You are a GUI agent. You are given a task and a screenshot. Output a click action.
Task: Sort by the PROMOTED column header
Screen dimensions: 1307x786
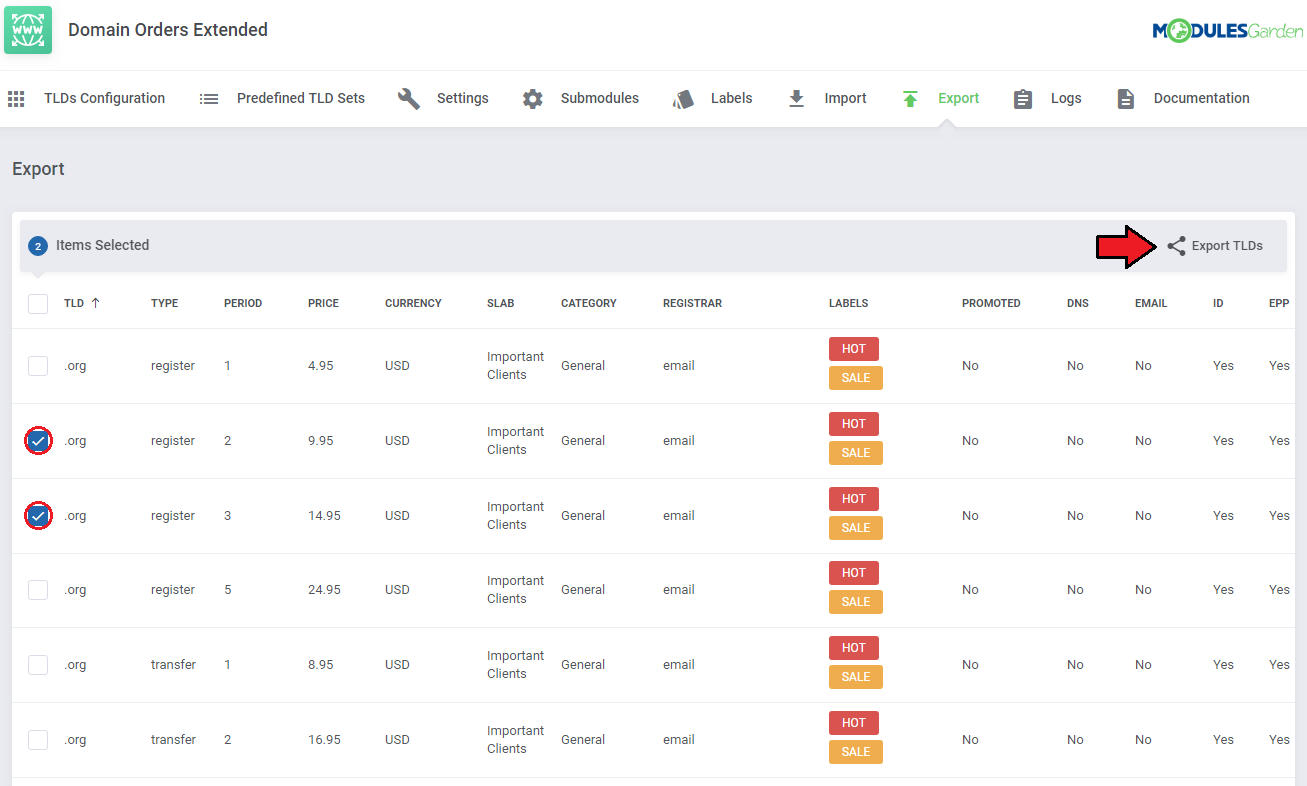pyautogui.click(x=991, y=303)
